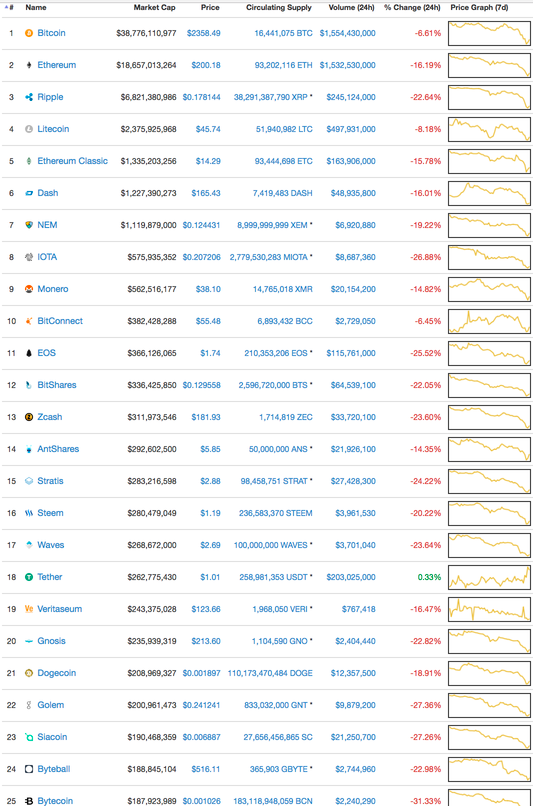Open the Veritaseum name link
This screenshot has width=533, height=806.
click(x=60, y=609)
